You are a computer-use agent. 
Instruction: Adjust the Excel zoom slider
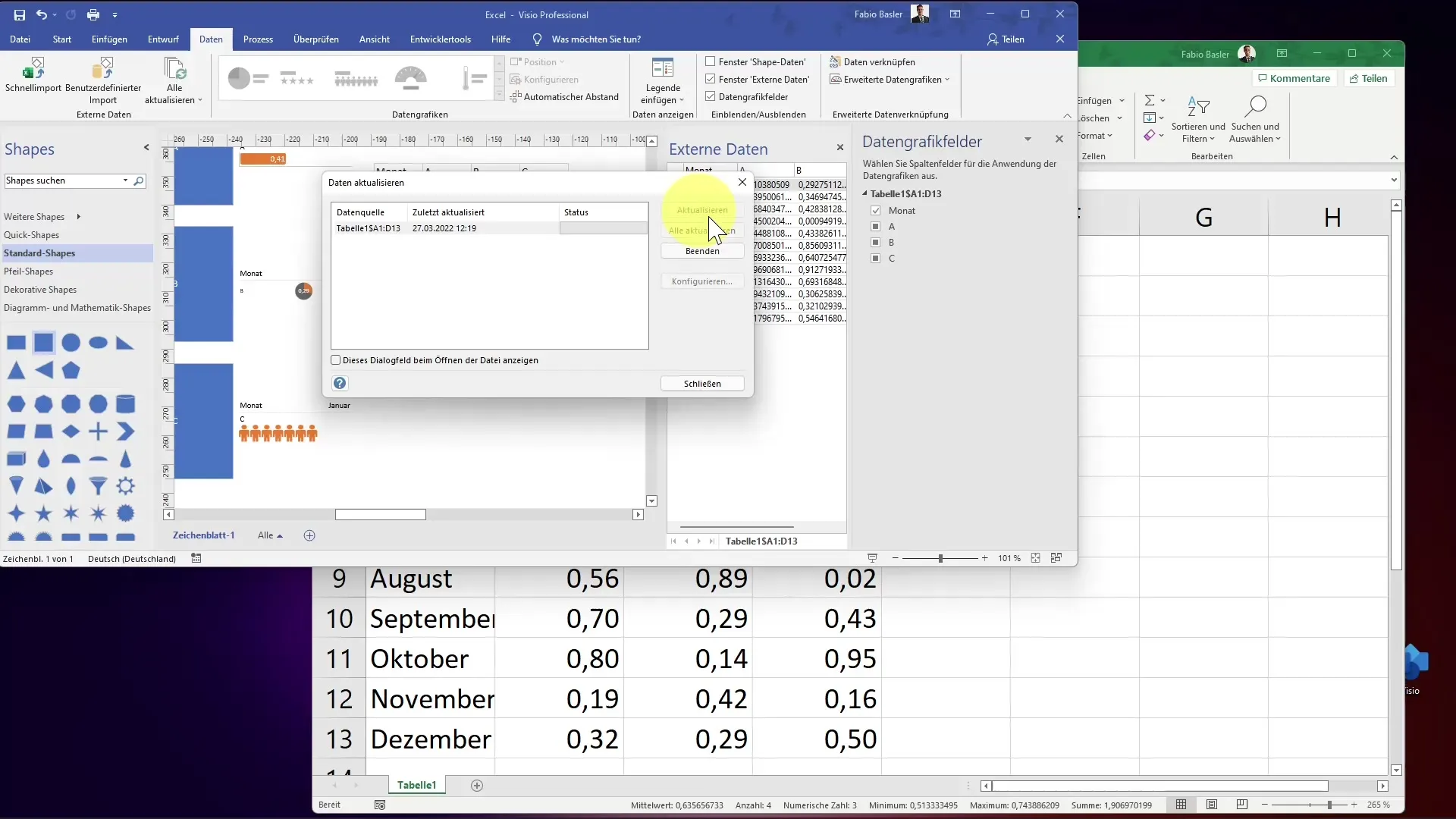1329,805
